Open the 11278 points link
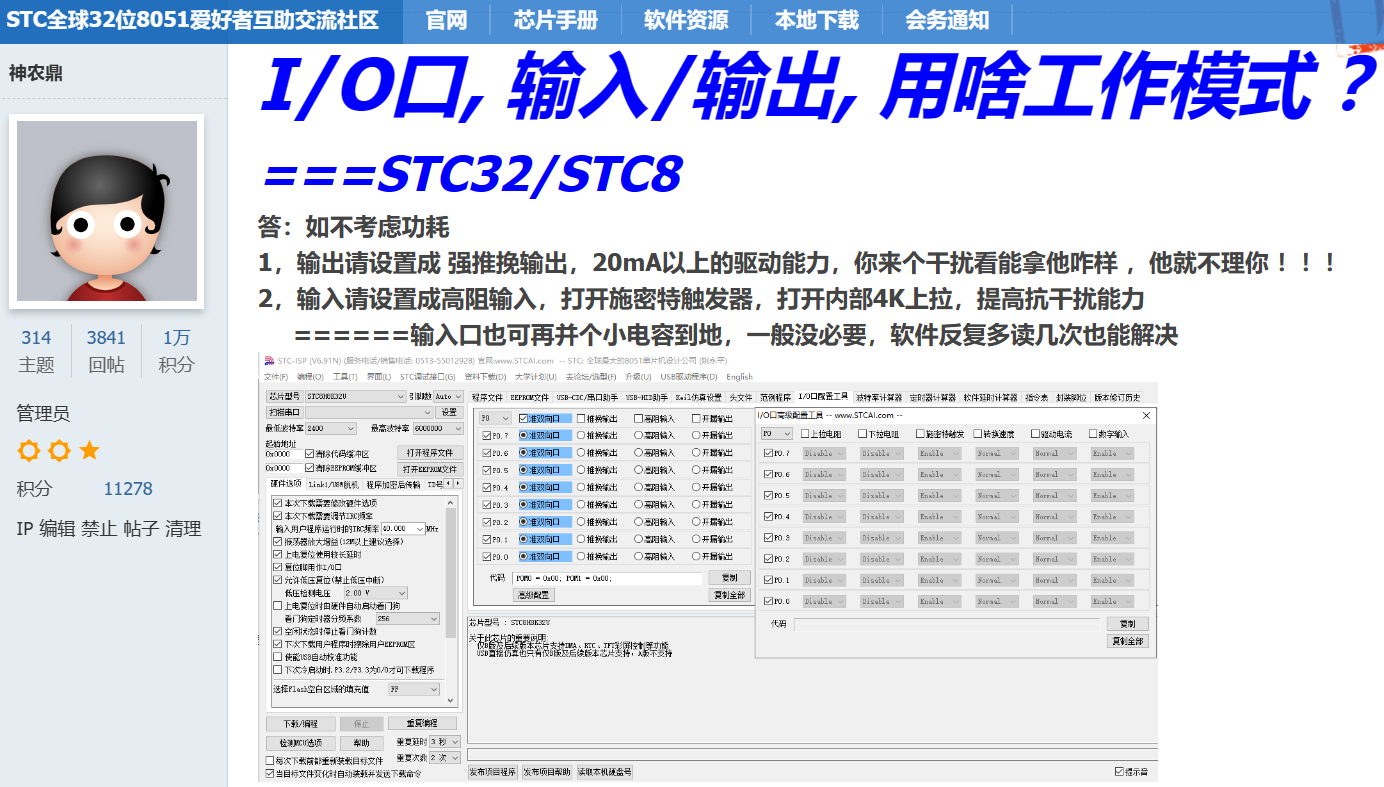Viewport: 1384px width, 787px height. 128,489
